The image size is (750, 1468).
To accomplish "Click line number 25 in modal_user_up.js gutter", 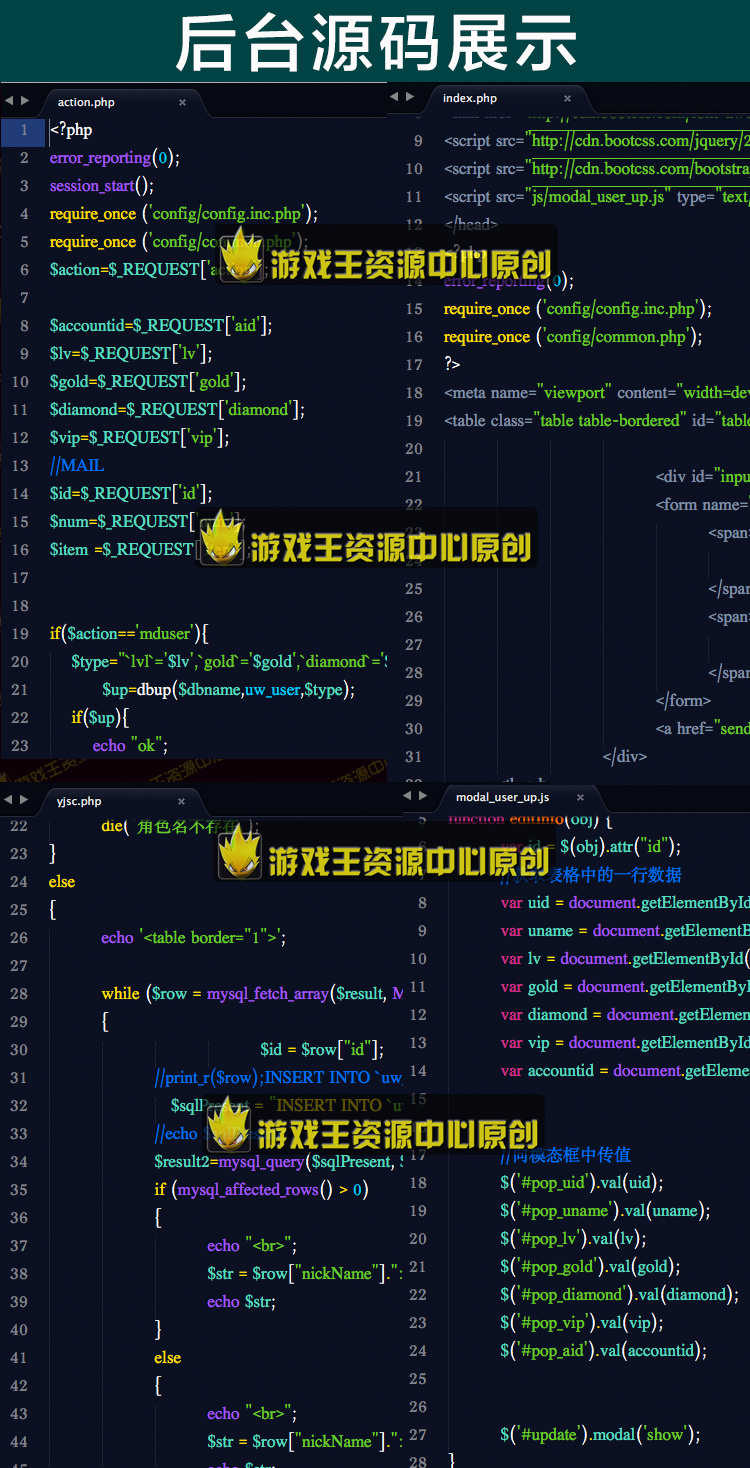I will pos(418,1379).
